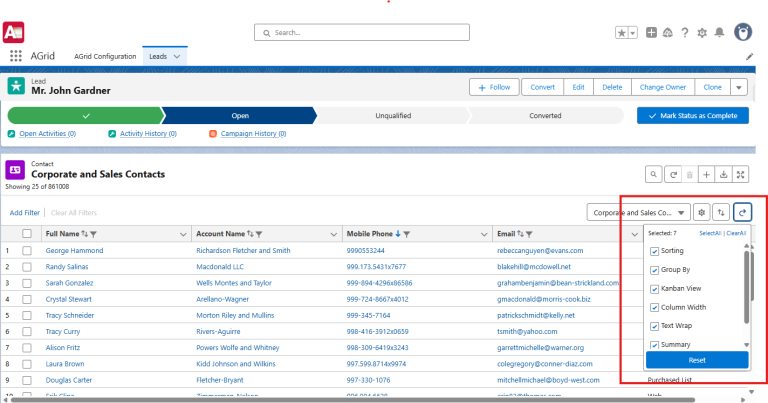Click the pencil edit page icon
The width and height of the screenshot is (768, 403).
[749, 57]
